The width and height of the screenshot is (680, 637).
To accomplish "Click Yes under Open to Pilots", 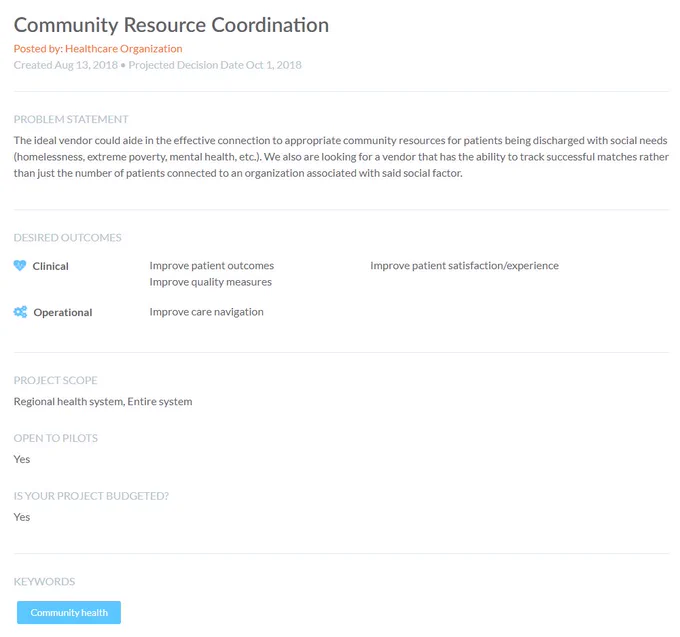I will pos(22,459).
